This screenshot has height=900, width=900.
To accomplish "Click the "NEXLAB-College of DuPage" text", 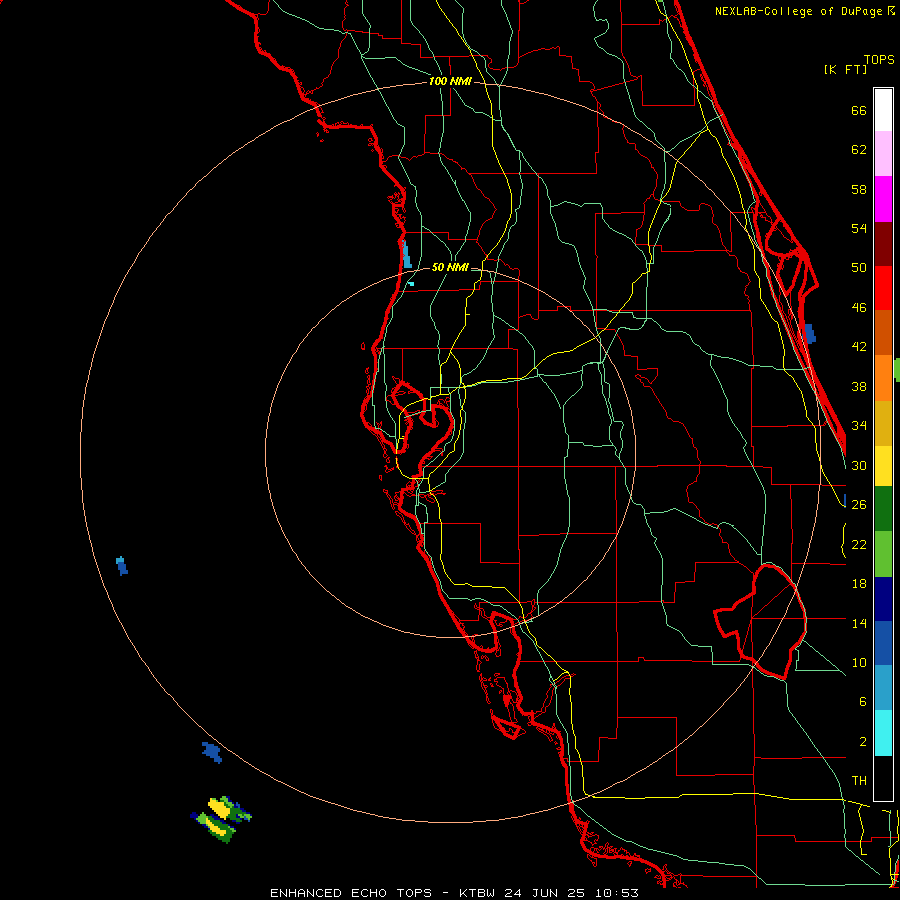I will point(799,11).
